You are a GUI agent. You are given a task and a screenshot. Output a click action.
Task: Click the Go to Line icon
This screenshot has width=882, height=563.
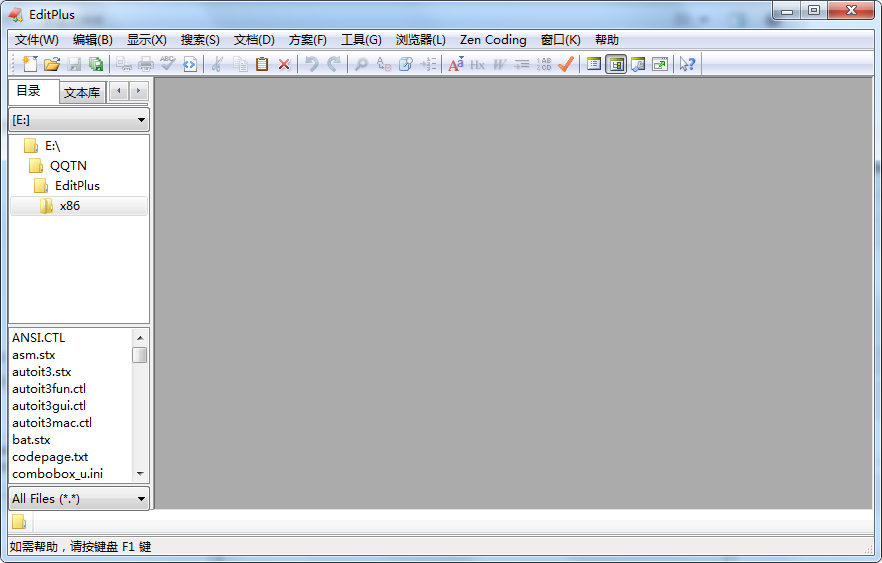(428, 64)
